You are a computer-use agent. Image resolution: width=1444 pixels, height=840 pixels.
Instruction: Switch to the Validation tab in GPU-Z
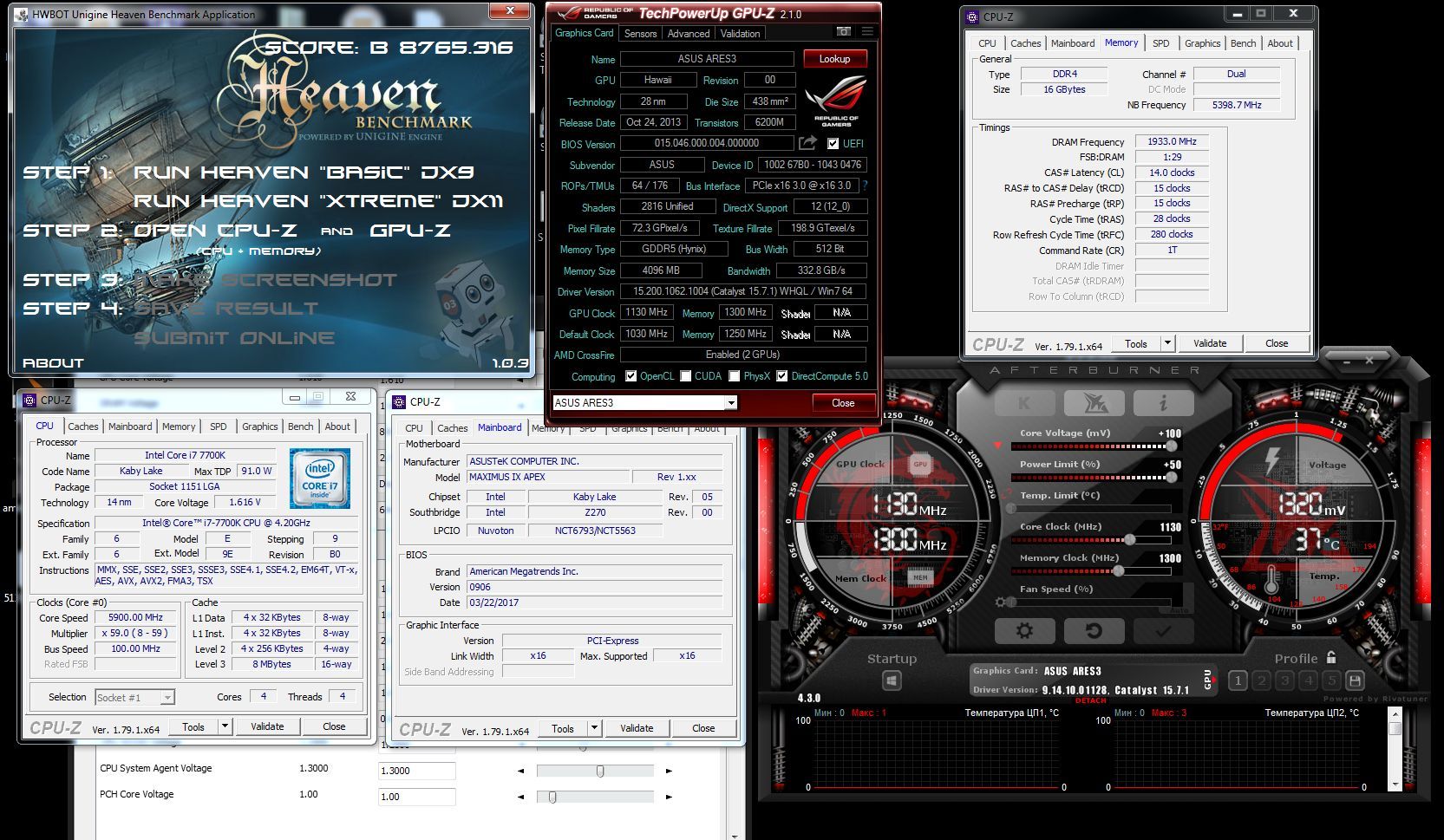740,34
